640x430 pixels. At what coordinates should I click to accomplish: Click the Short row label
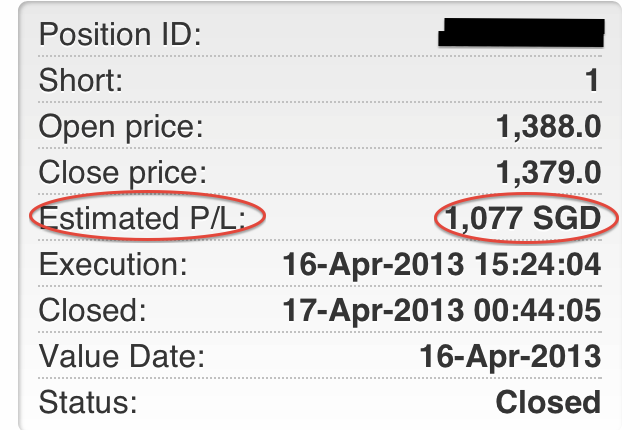pyautogui.click(x=80, y=81)
